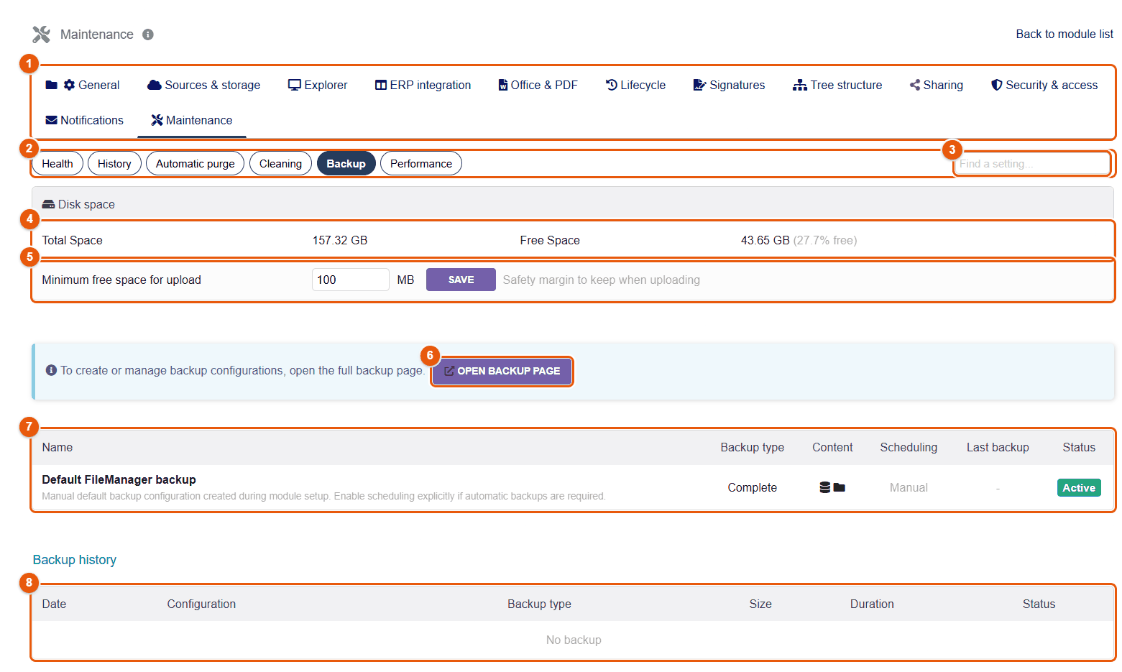Click the 43.65 GB free space value
1122x672 pixels.
(765, 240)
